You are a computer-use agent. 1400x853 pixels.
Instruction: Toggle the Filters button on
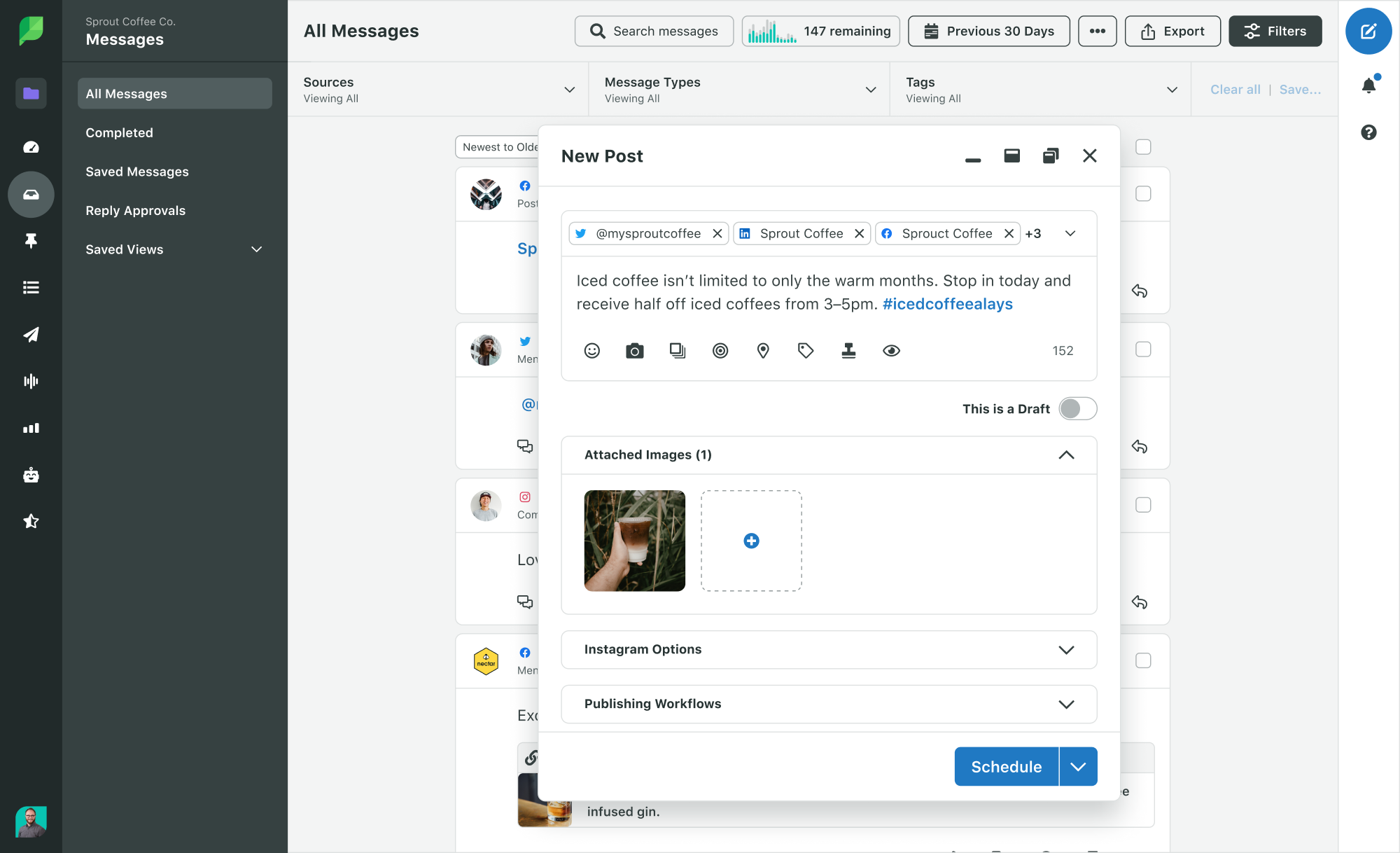[x=1275, y=30]
